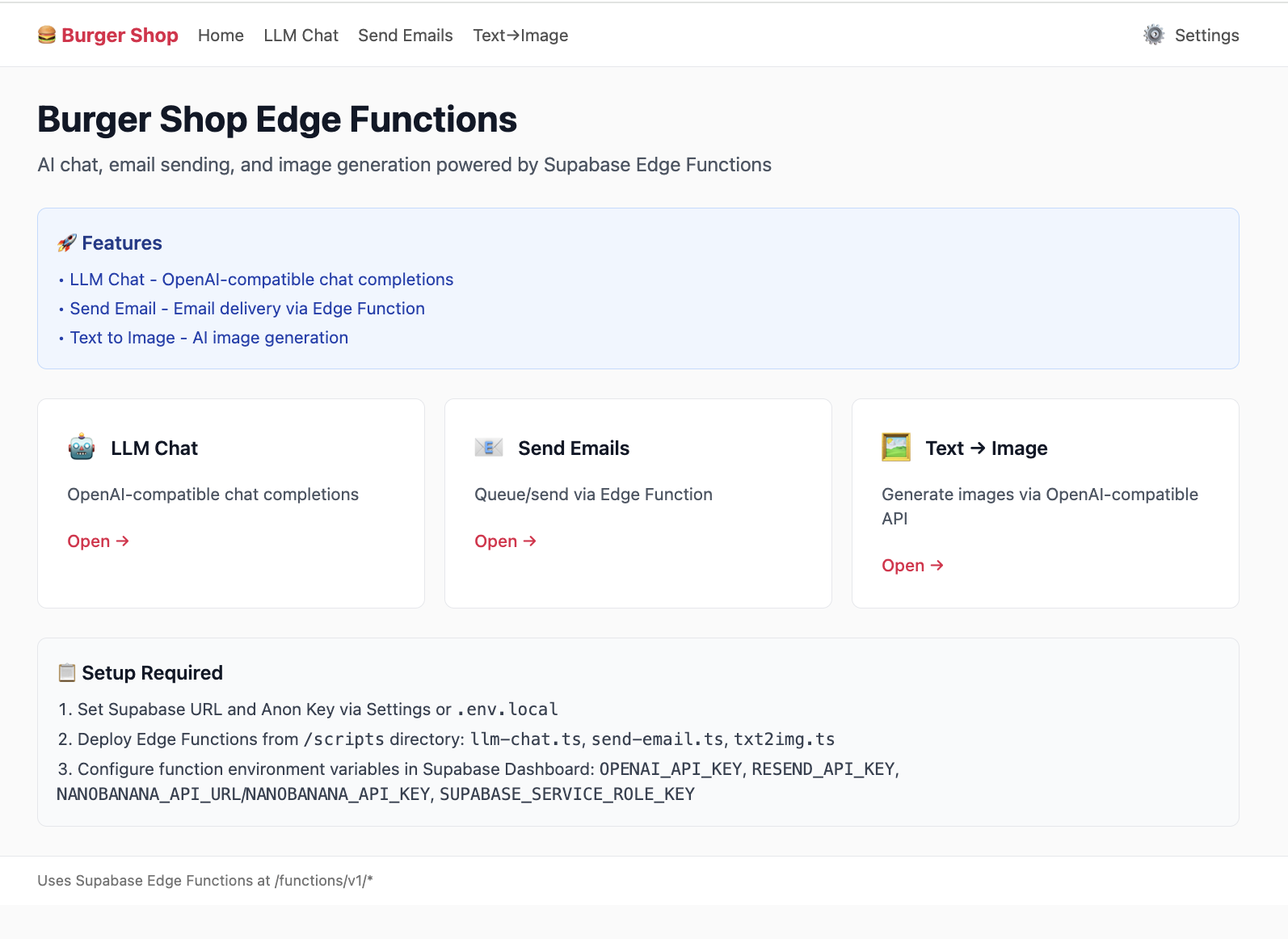Click the Settings gear icon
Image resolution: width=1288 pixels, height=939 pixels.
point(1154,35)
